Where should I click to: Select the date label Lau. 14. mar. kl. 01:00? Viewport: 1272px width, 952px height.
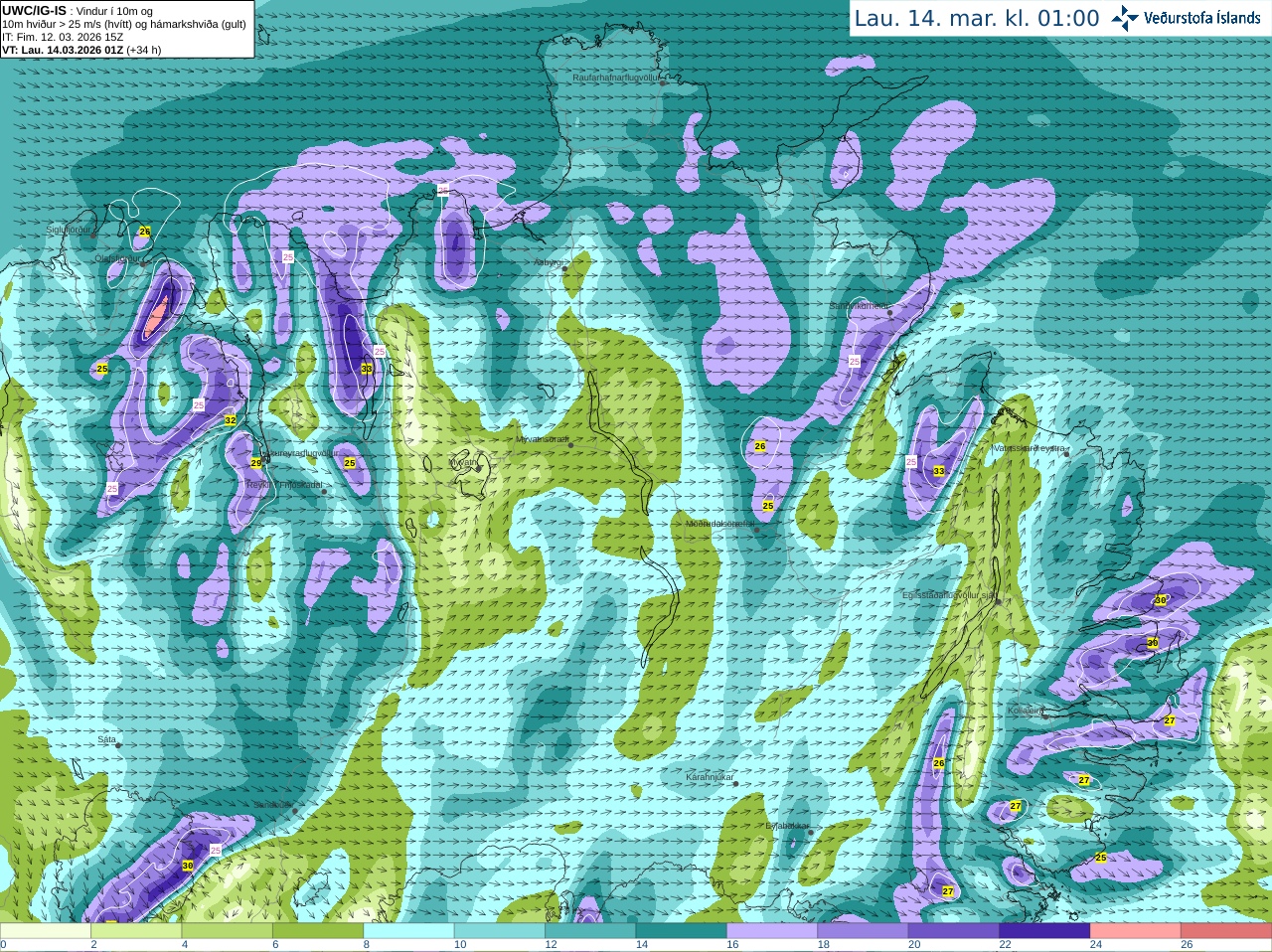pyautogui.click(x=977, y=19)
